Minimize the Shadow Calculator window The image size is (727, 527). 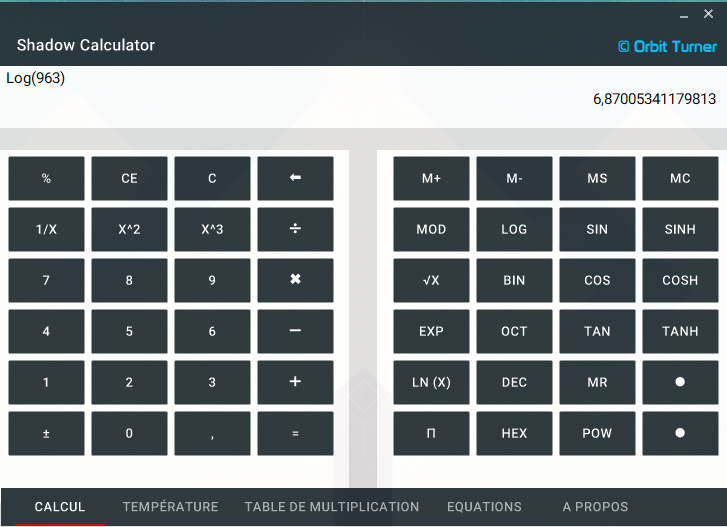click(x=684, y=15)
